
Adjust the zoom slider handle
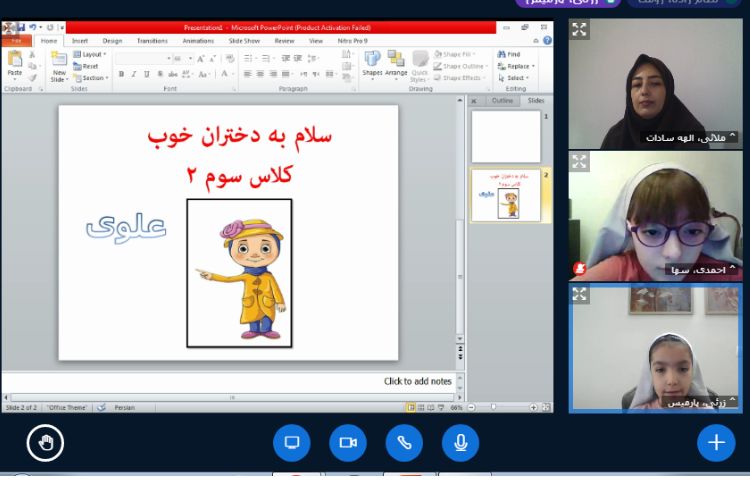click(493, 407)
